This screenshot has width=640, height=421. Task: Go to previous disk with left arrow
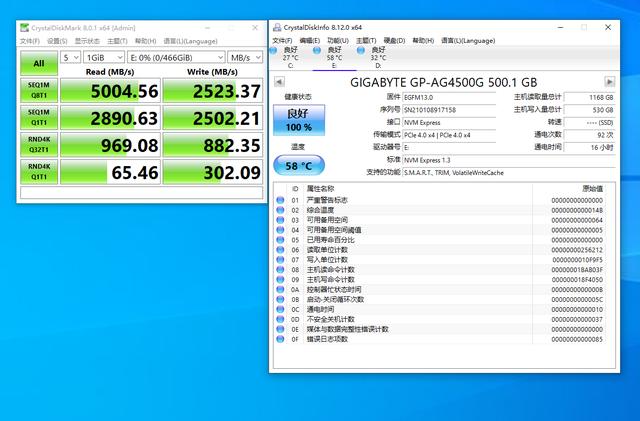click(279, 82)
